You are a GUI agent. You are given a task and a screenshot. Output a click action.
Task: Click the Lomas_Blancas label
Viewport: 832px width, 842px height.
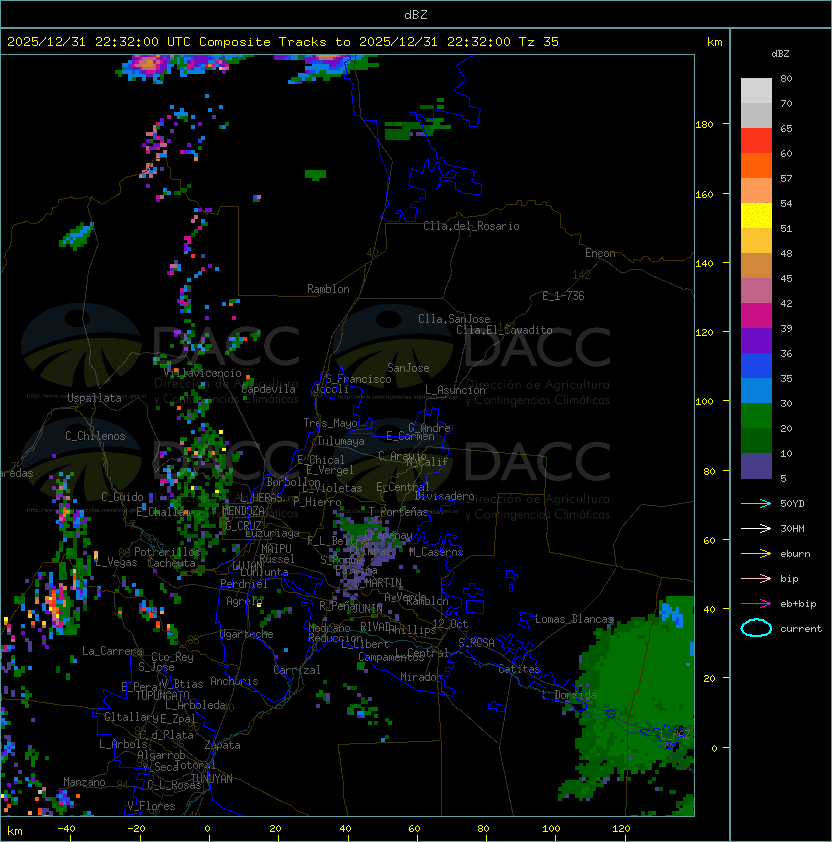point(574,619)
